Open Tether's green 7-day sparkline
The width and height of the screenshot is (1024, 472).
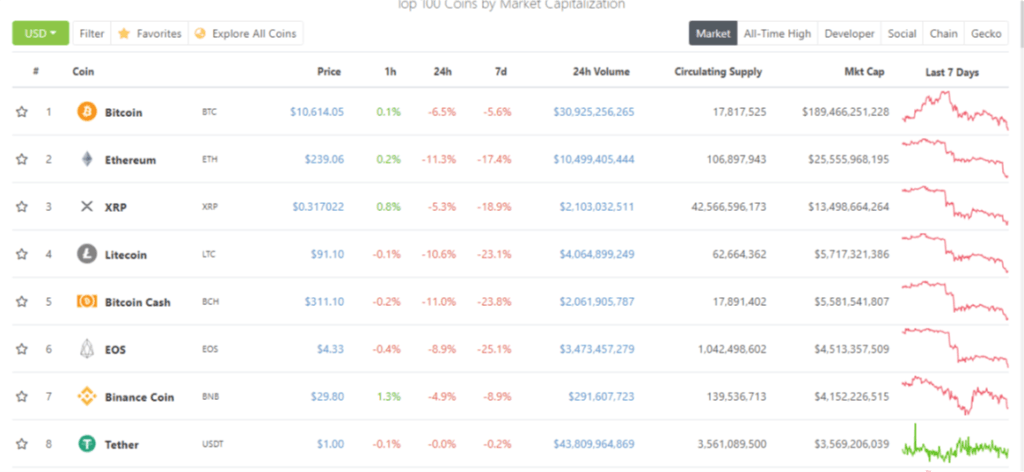click(x=955, y=444)
